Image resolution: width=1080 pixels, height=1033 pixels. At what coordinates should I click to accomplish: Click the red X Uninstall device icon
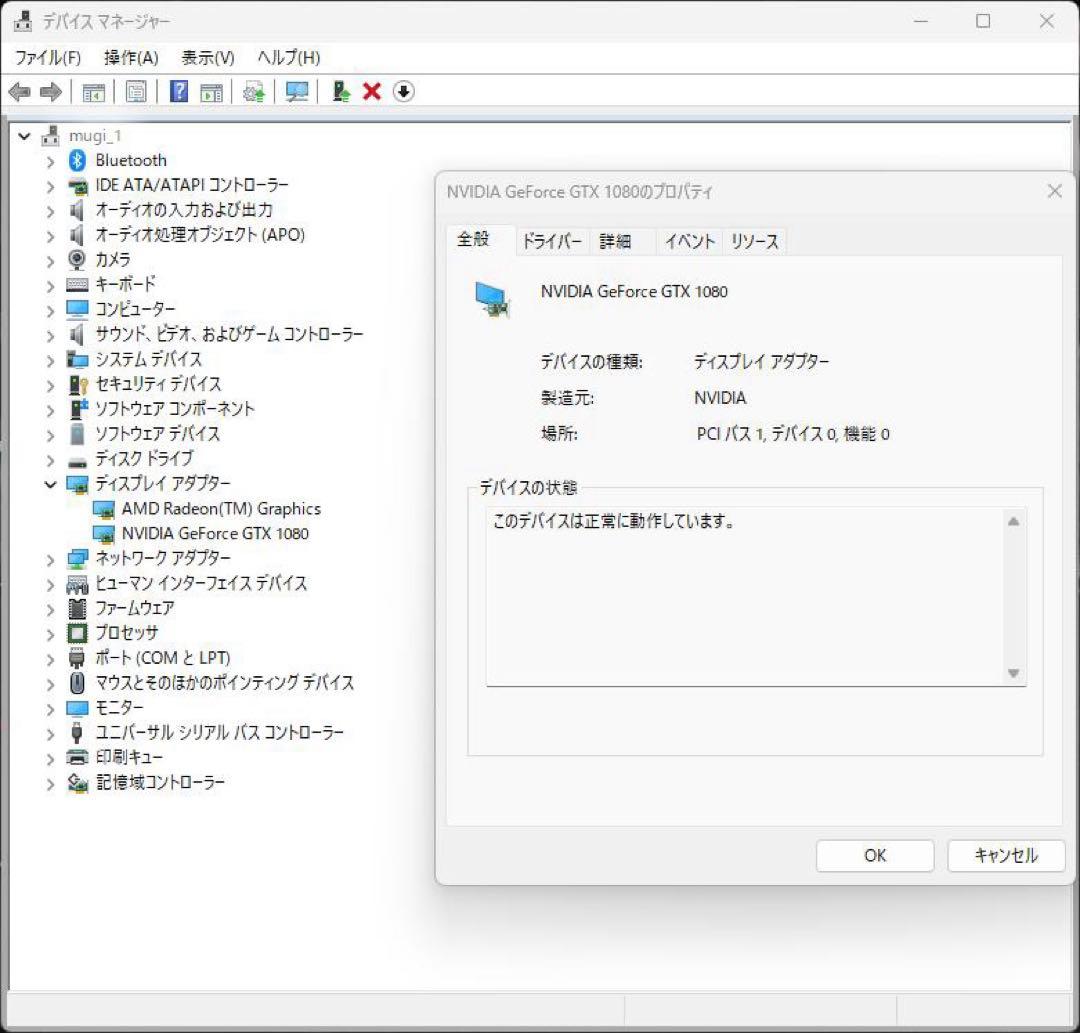click(371, 91)
